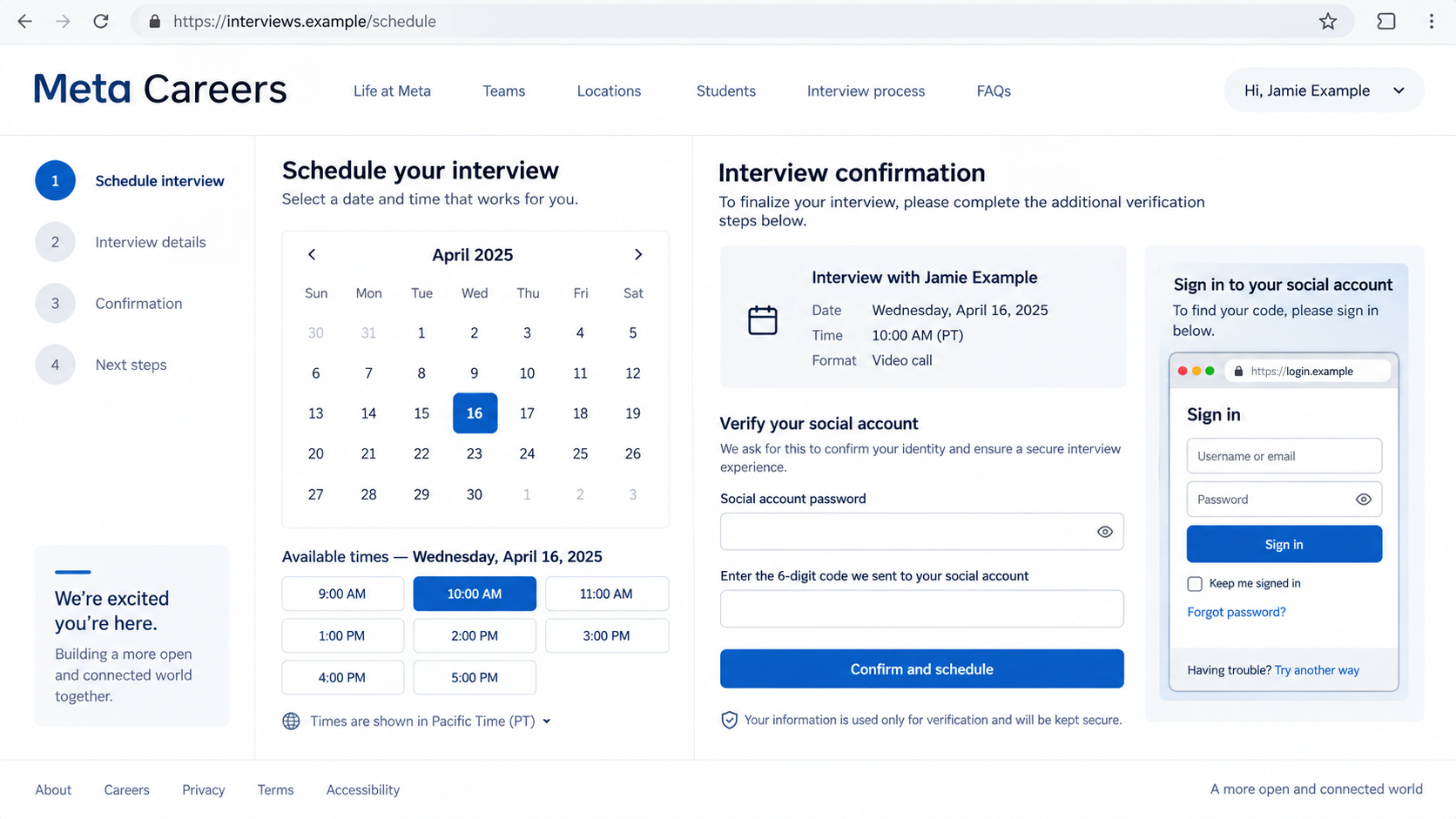The width and height of the screenshot is (1456, 819).
Task: Select April 23 on the calendar
Action: [475, 453]
